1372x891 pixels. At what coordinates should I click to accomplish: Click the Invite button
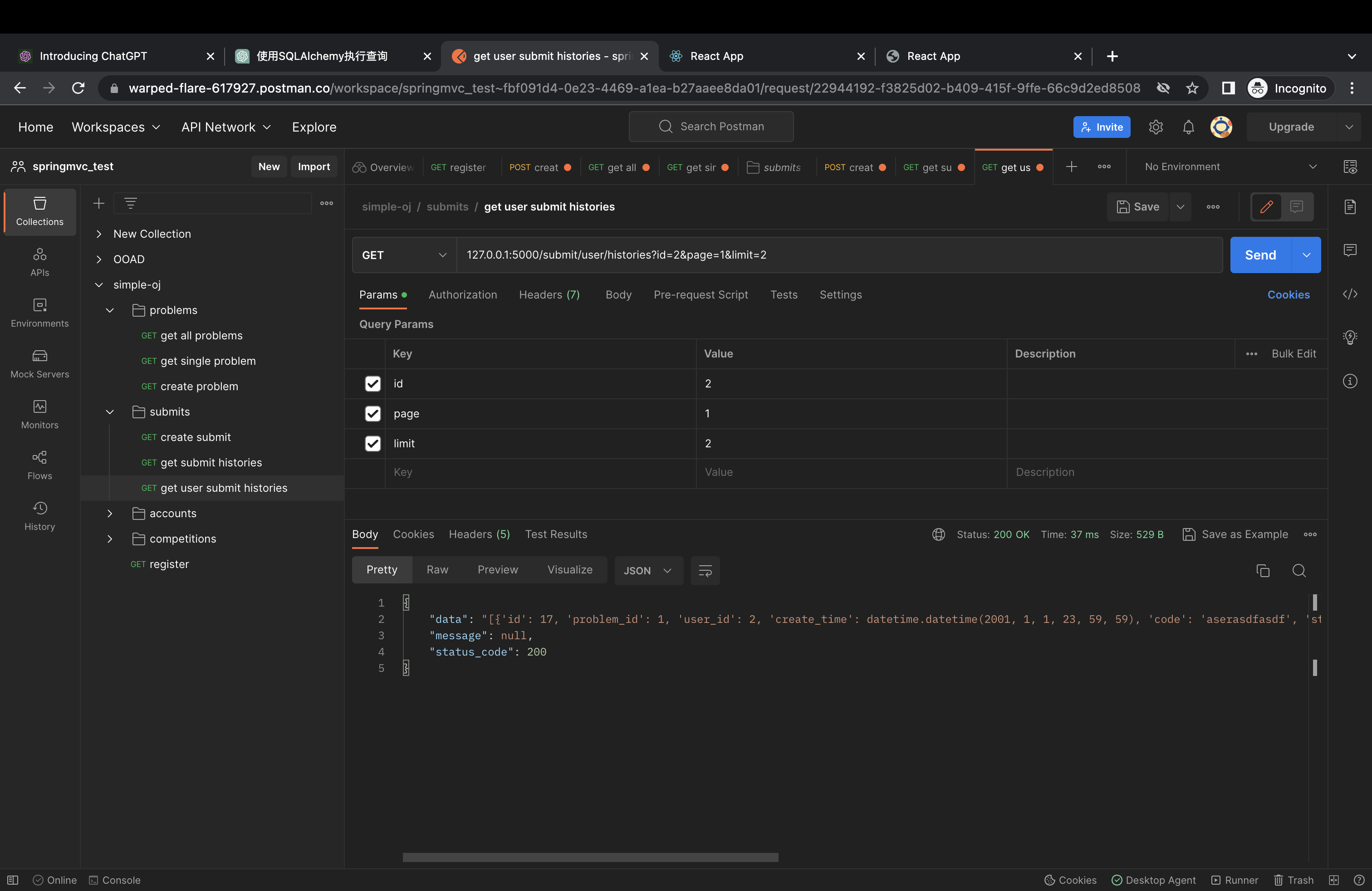[1102, 127]
